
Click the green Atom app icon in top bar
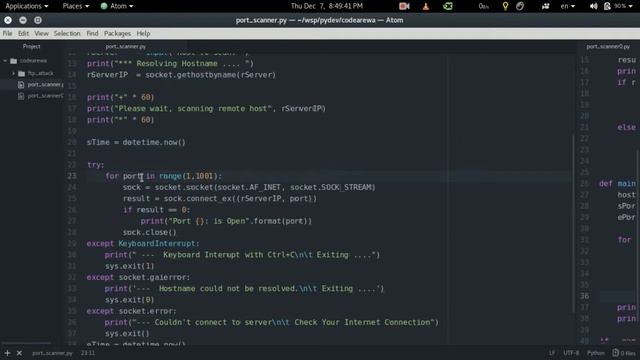104,6
